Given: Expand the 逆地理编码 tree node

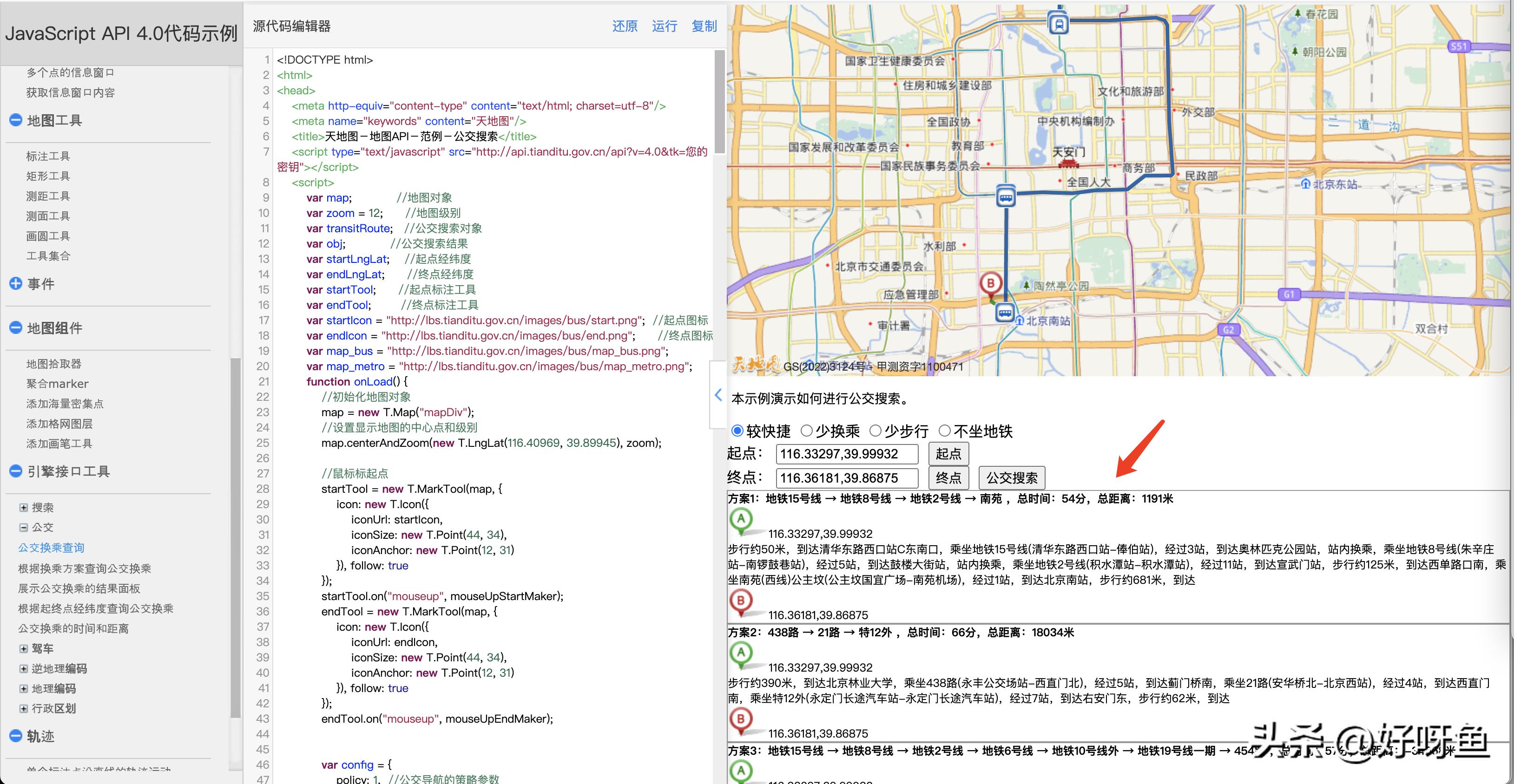Looking at the screenshot, I should point(24,668).
